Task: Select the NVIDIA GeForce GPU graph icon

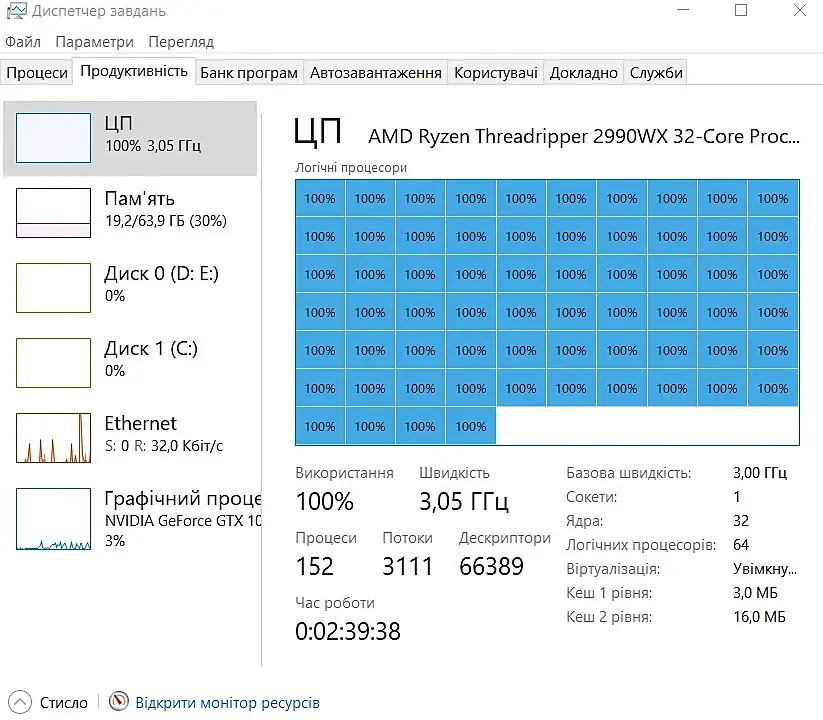Action: click(x=53, y=518)
